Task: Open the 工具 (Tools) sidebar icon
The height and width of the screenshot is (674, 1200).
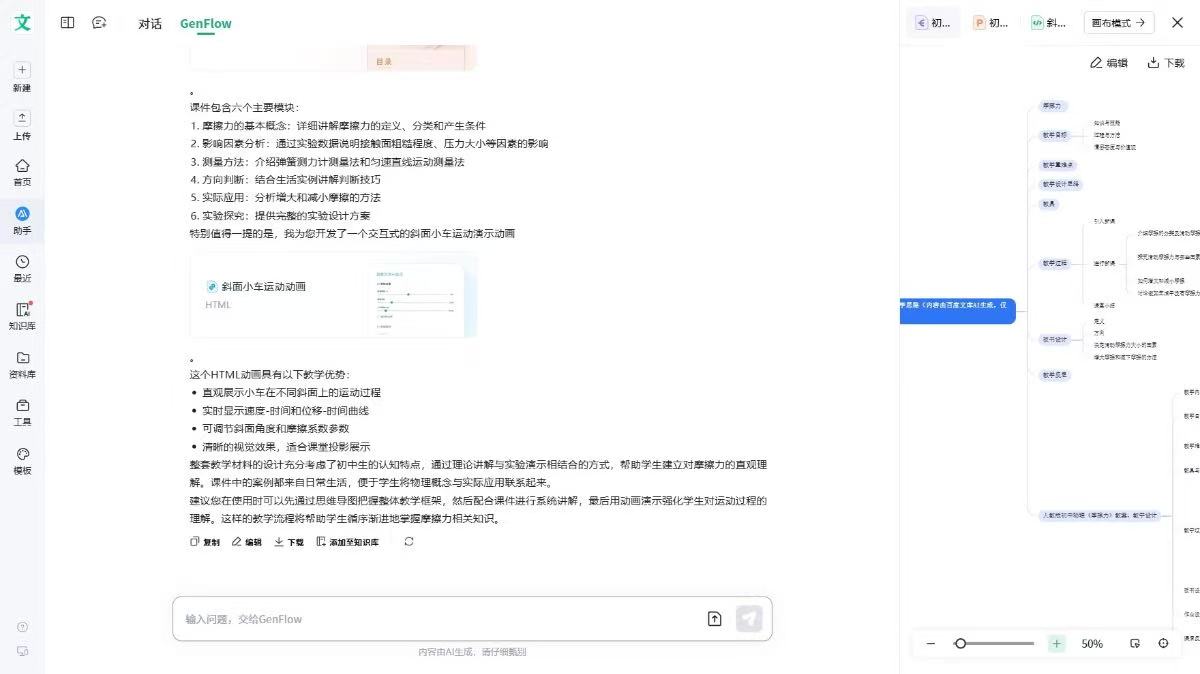Action: (x=22, y=408)
